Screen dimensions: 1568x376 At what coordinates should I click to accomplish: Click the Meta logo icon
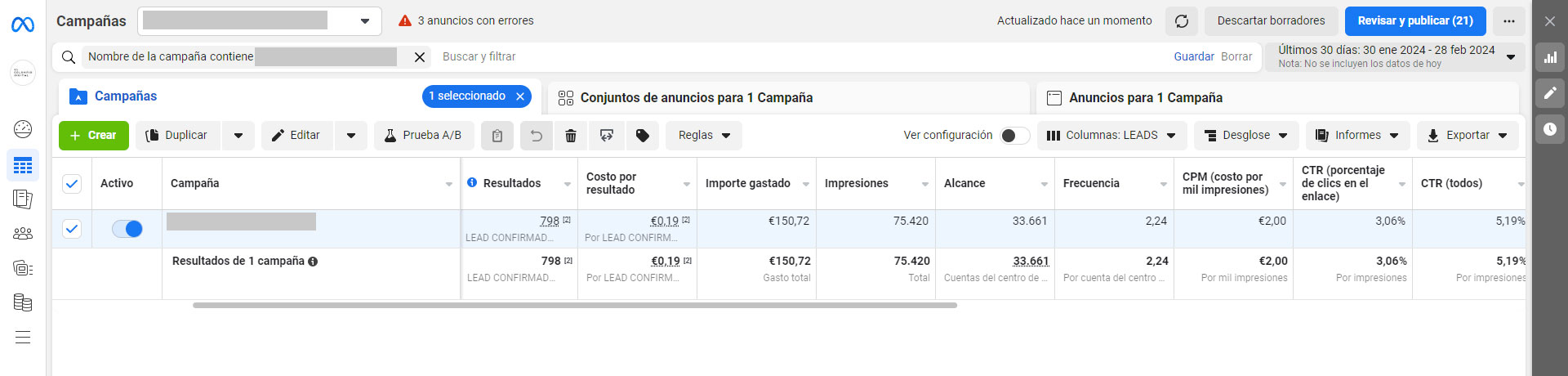(23, 25)
